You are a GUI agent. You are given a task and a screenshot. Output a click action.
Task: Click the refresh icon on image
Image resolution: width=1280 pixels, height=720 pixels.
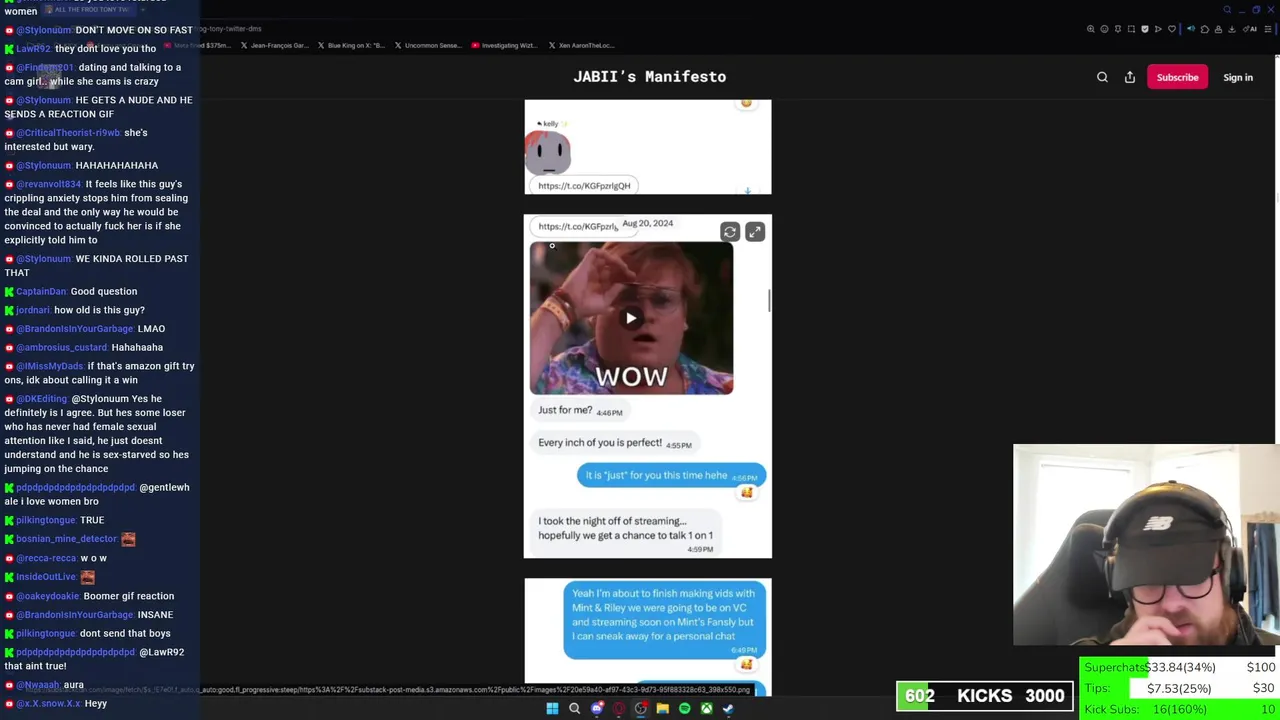(x=730, y=232)
